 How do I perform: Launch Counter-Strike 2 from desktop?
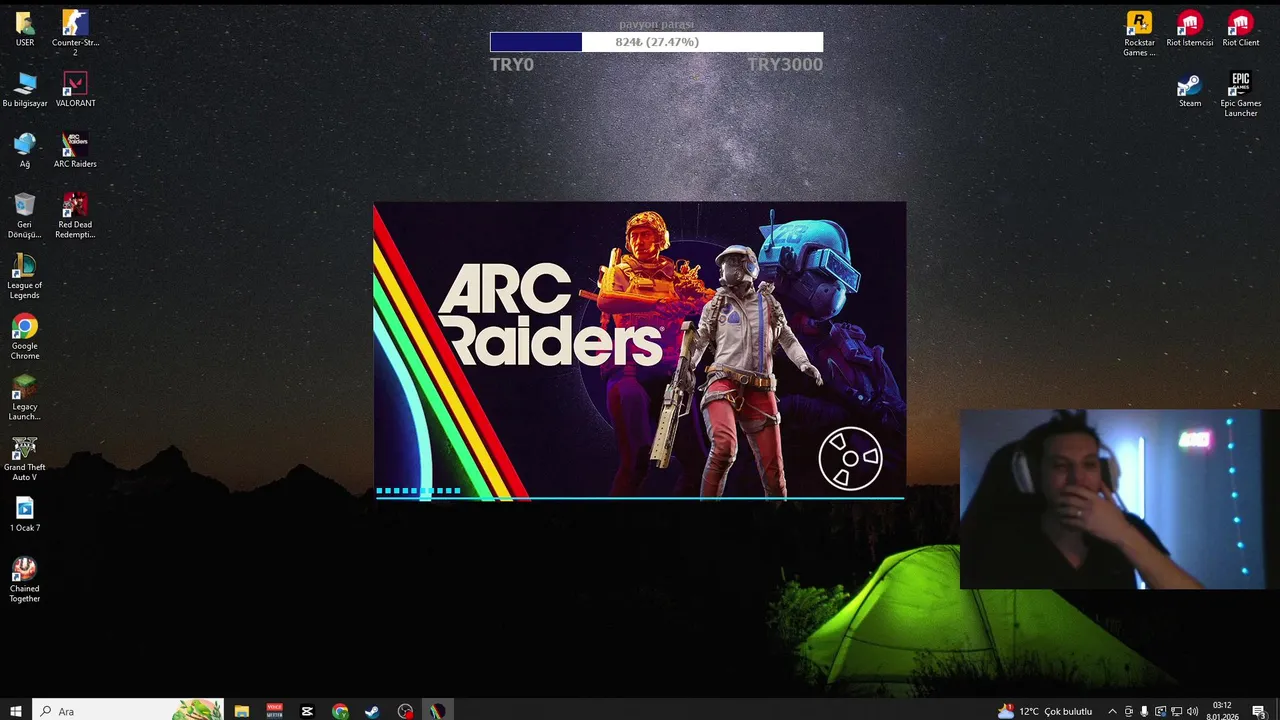75,32
